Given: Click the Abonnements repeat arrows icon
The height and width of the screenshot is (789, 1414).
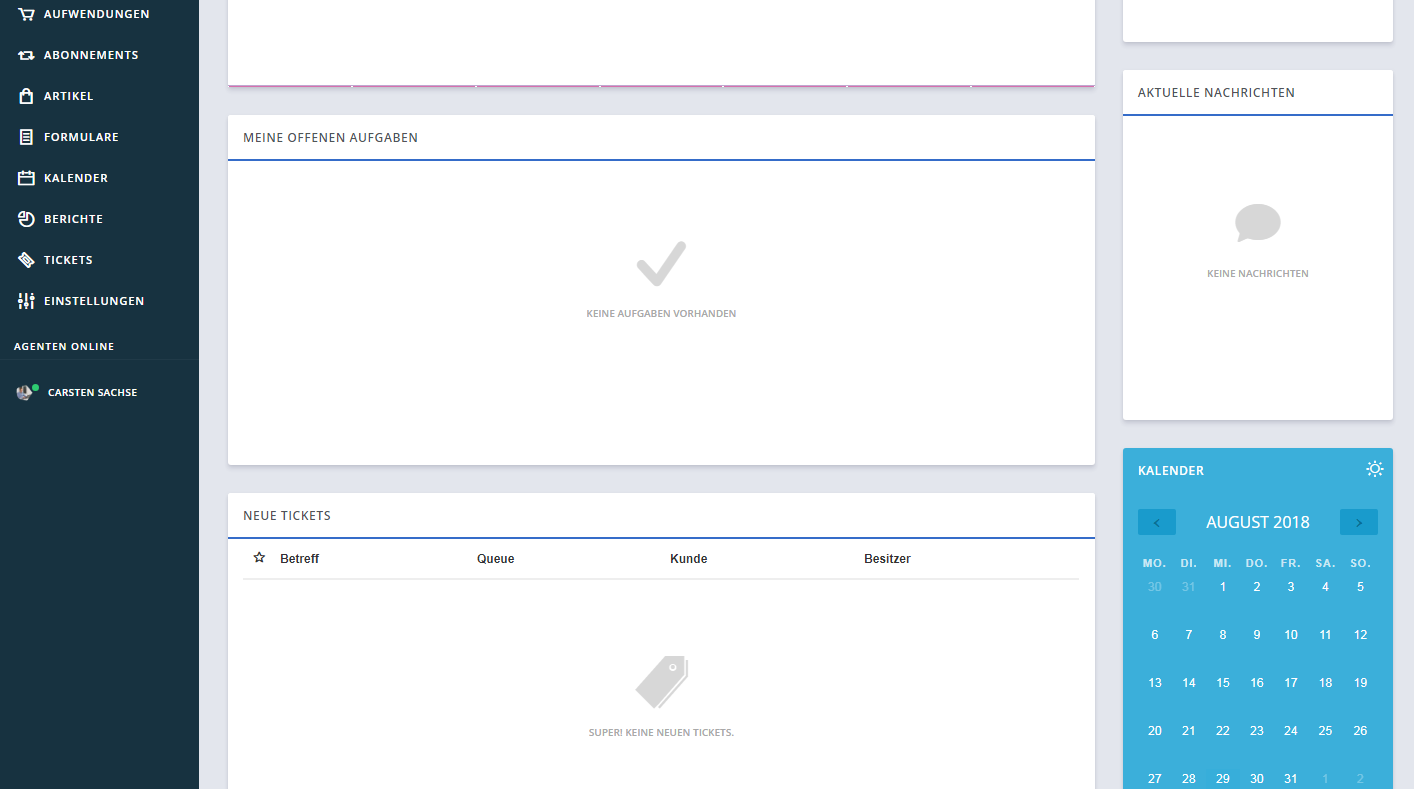Looking at the screenshot, I should point(26,55).
